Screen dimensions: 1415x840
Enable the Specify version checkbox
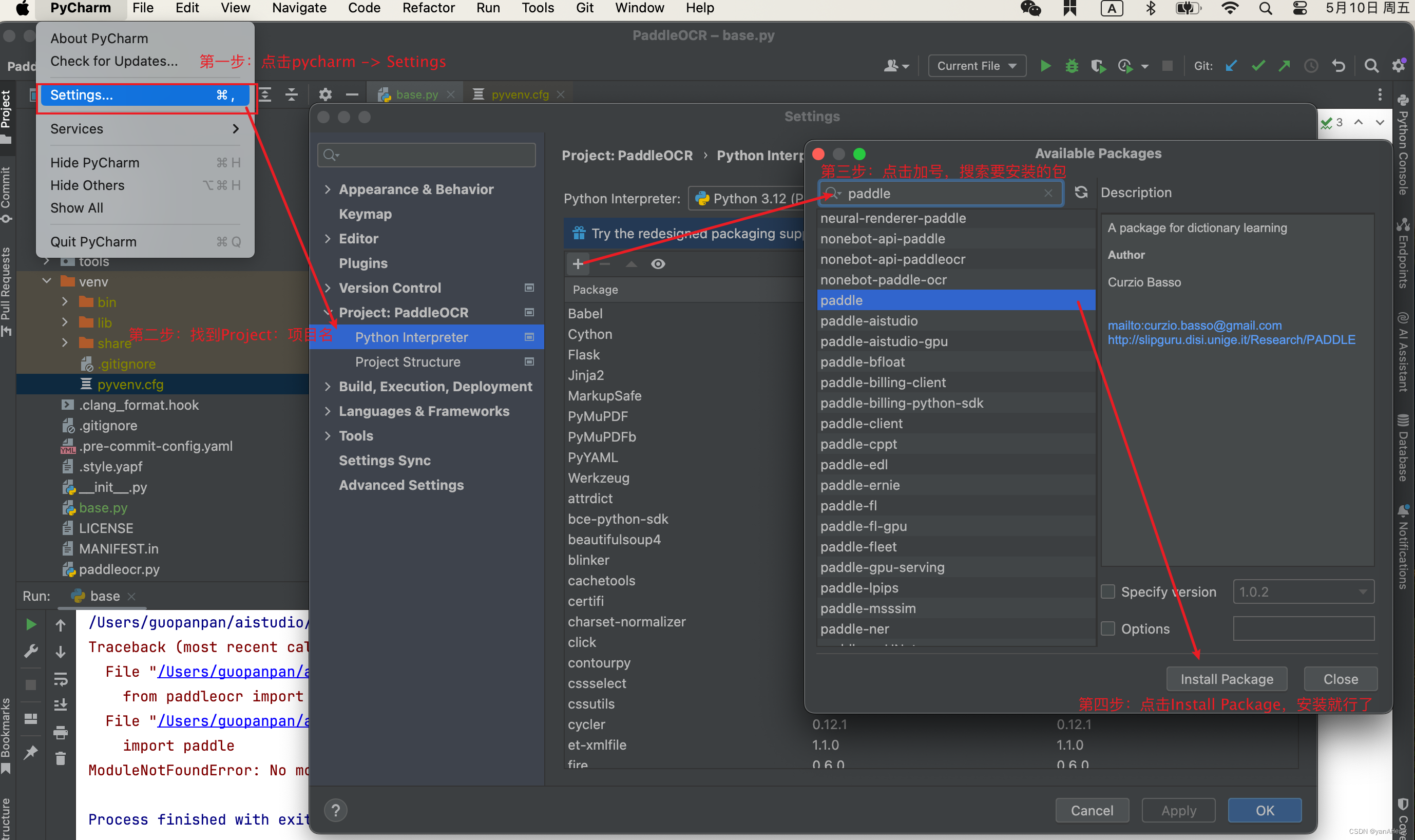(1107, 591)
